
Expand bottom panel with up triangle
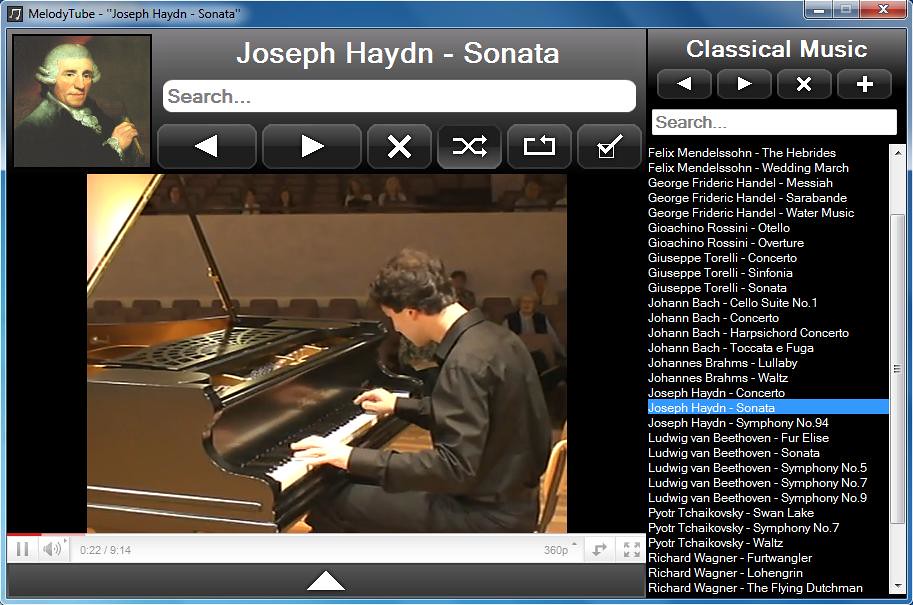pos(326,580)
